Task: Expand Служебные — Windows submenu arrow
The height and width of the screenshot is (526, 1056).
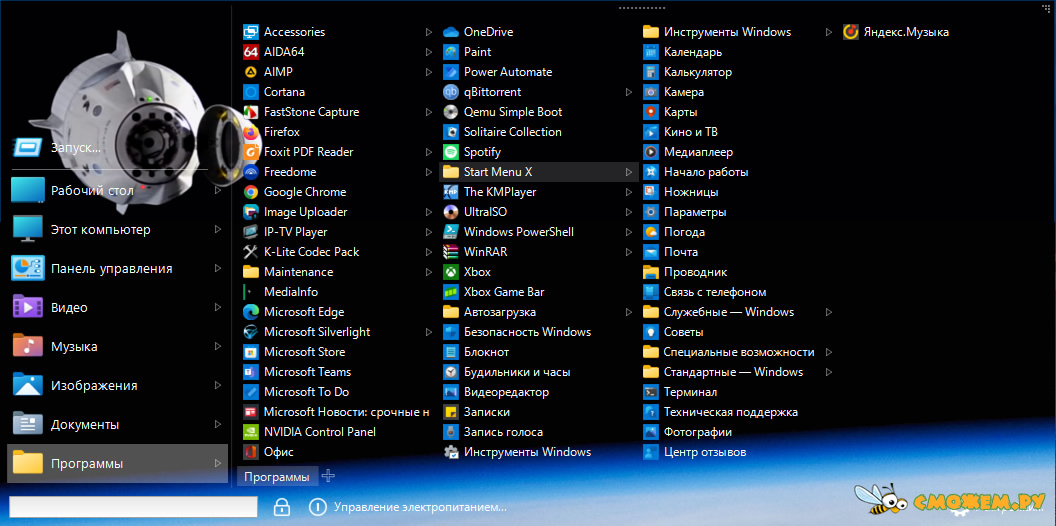Action: pyautogui.click(x=829, y=312)
